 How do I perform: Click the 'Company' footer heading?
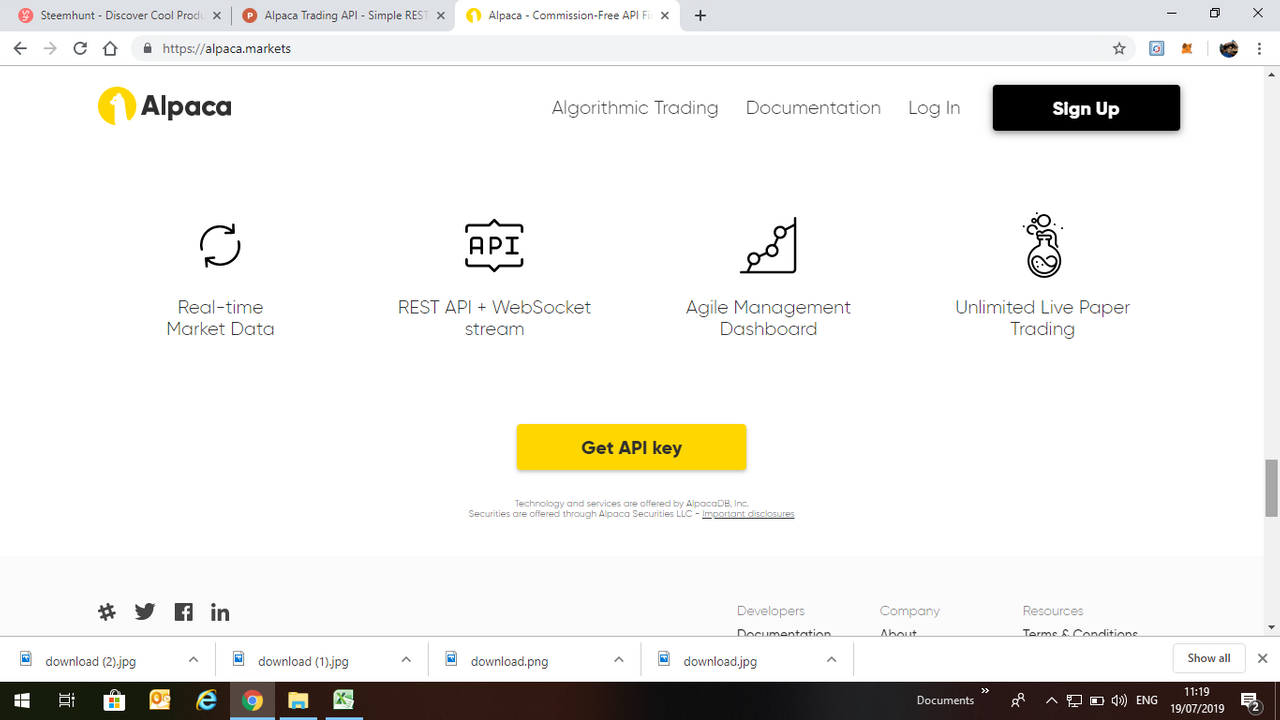[910, 611]
